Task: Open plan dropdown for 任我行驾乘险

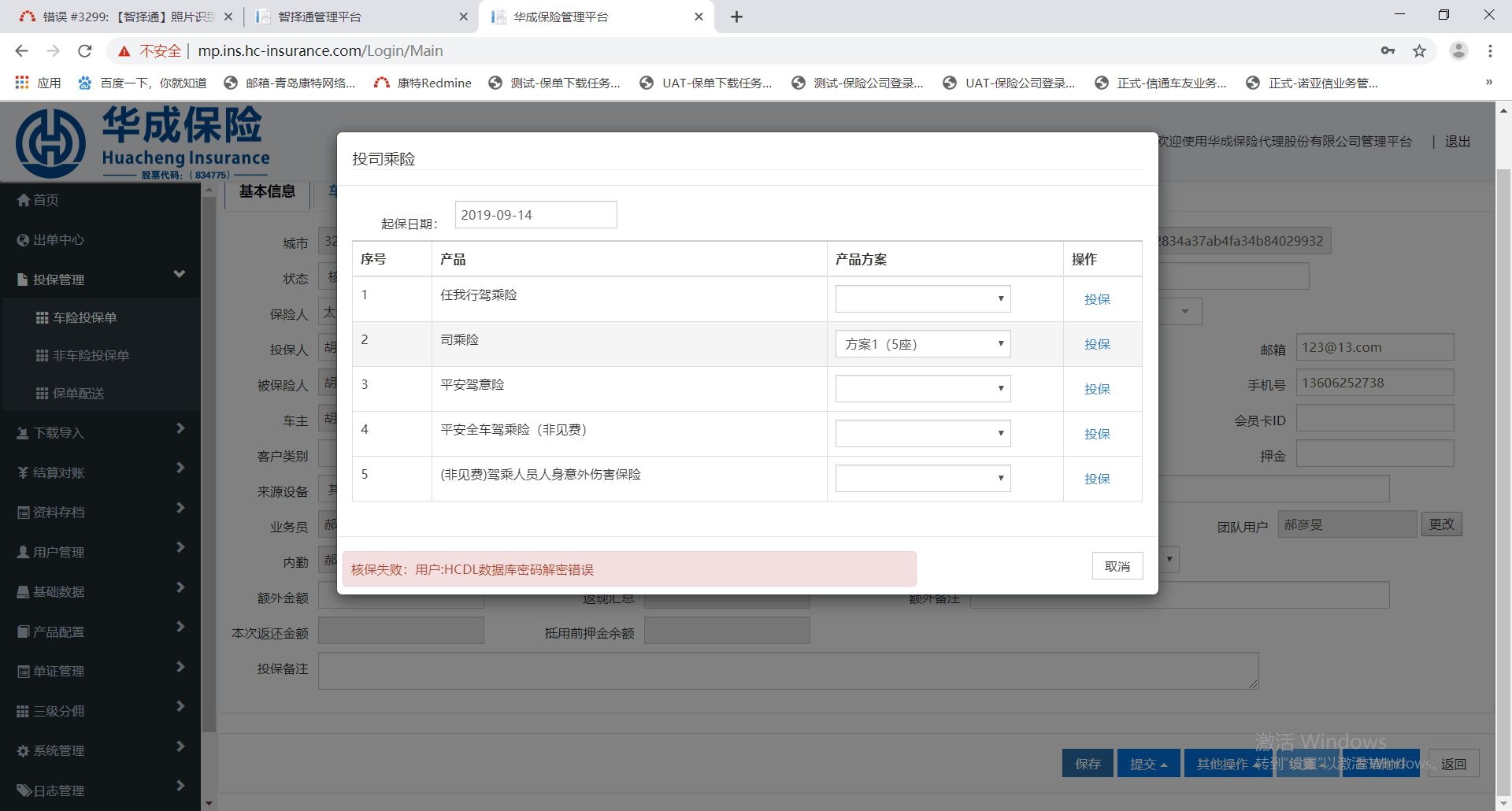Action: point(922,299)
